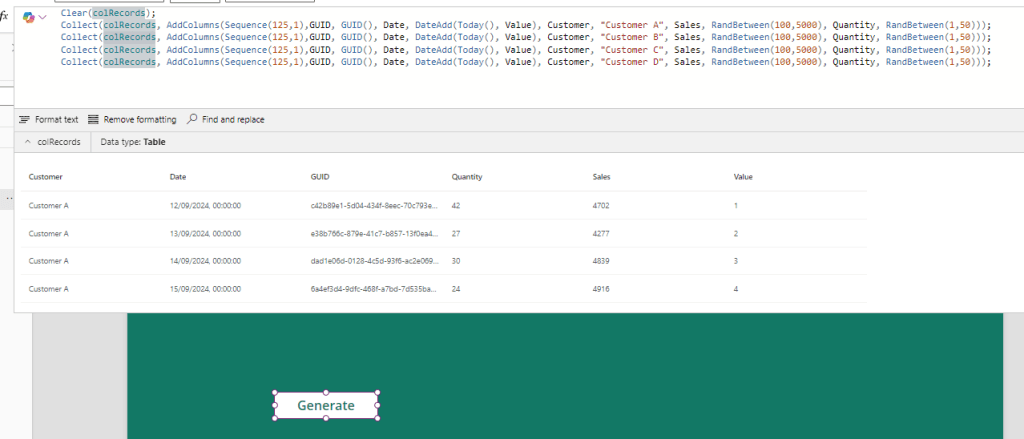Screen dimensions: 1024x439
Task: Click the Quantity column header
Action: [467, 177]
